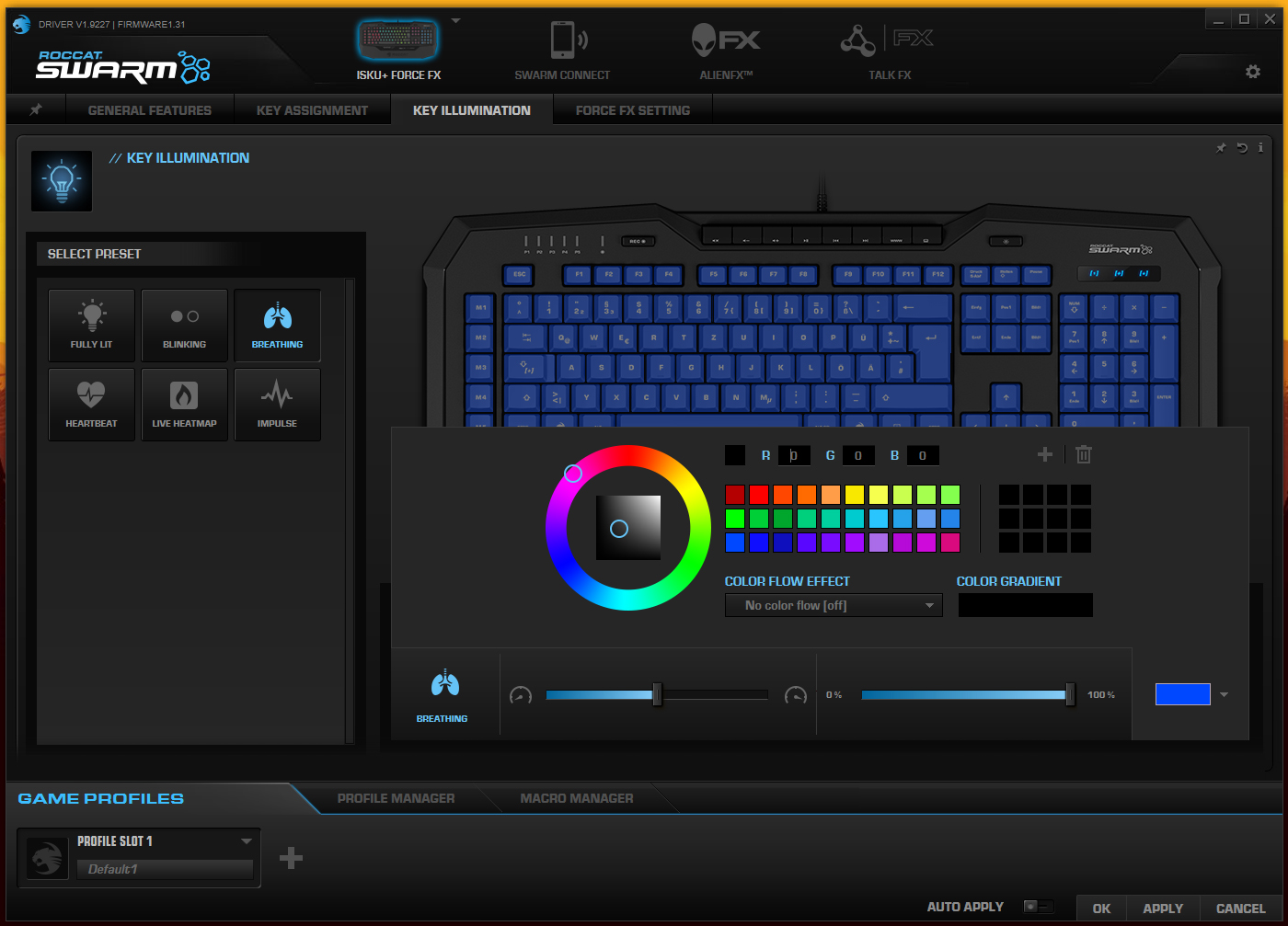1288x926 pixels.
Task: Pin the Key Illumination panel
Action: [x=1221, y=148]
